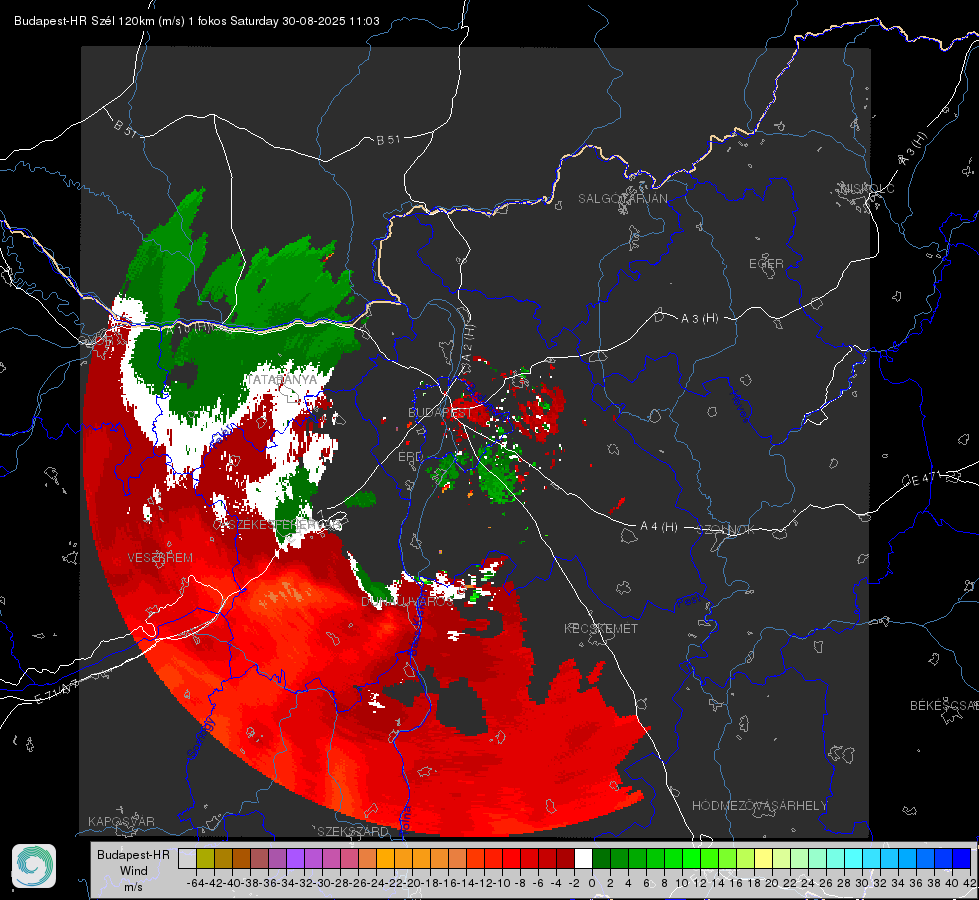
Task: Click the SALGÓTARJÁN city label
Action: coord(622,199)
